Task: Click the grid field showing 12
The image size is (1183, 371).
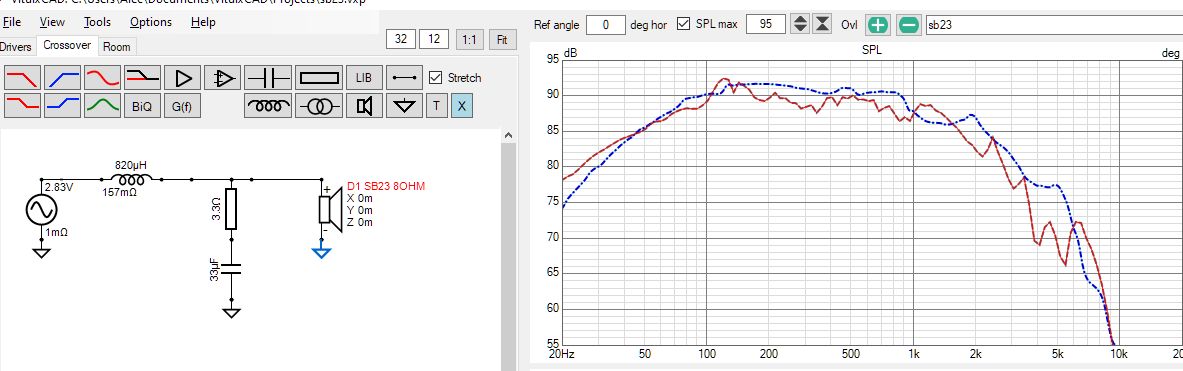Action: tap(434, 39)
